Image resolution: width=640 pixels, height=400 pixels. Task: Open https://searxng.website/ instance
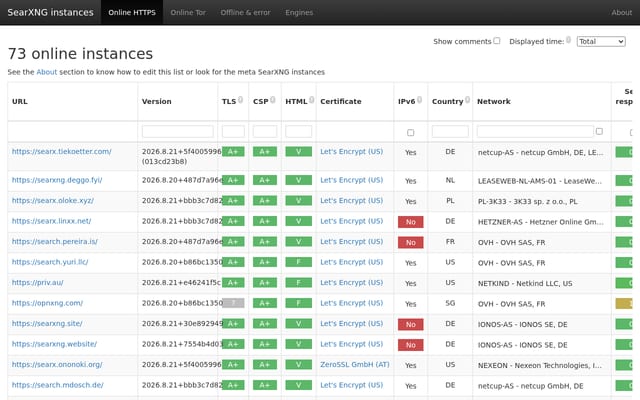[x=54, y=344]
